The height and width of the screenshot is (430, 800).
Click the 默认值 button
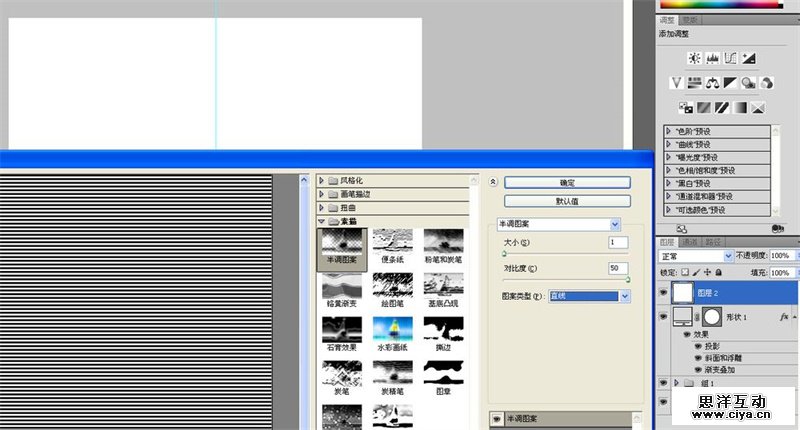pyautogui.click(x=567, y=200)
